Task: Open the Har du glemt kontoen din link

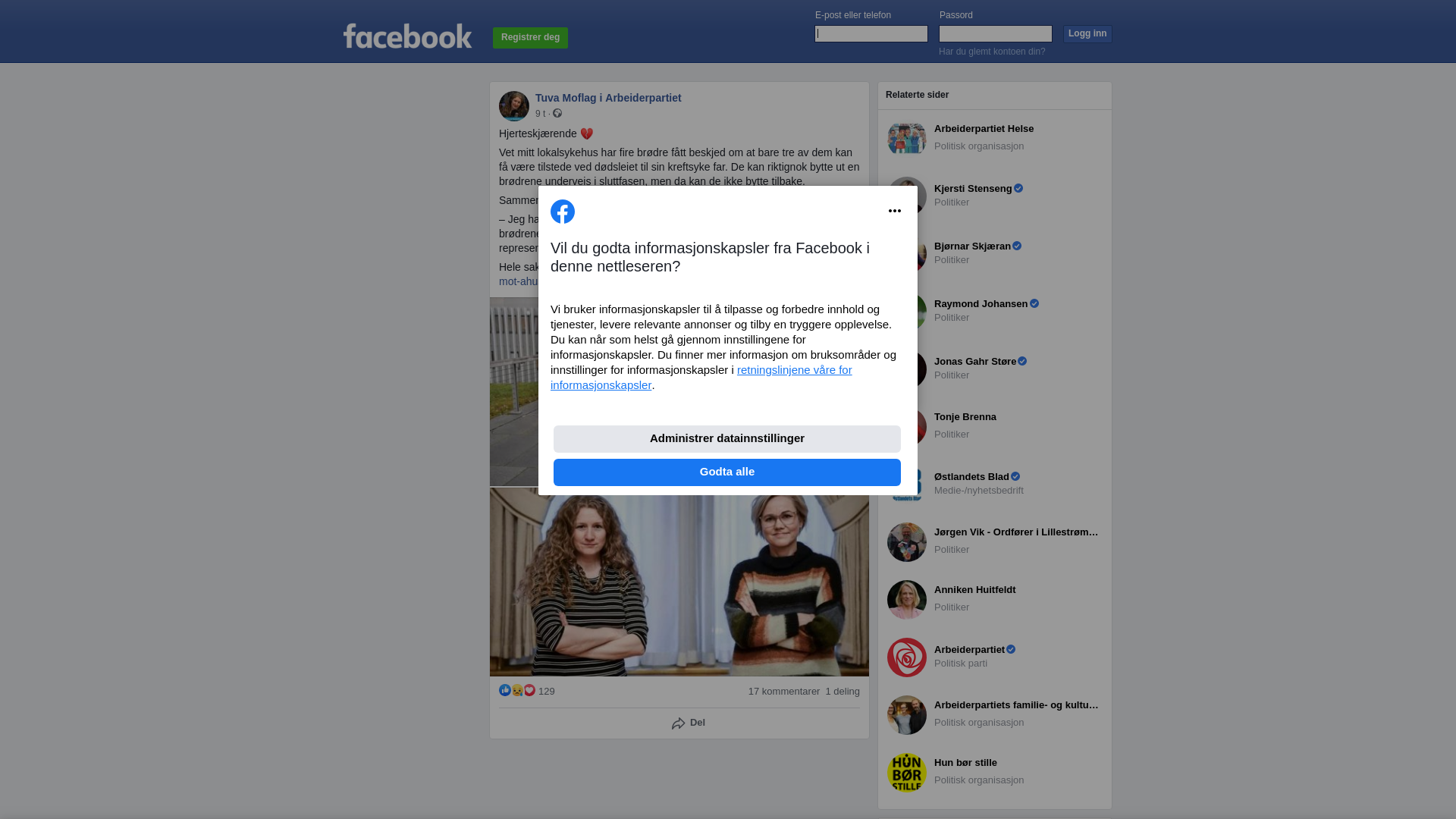Action: point(992,52)
